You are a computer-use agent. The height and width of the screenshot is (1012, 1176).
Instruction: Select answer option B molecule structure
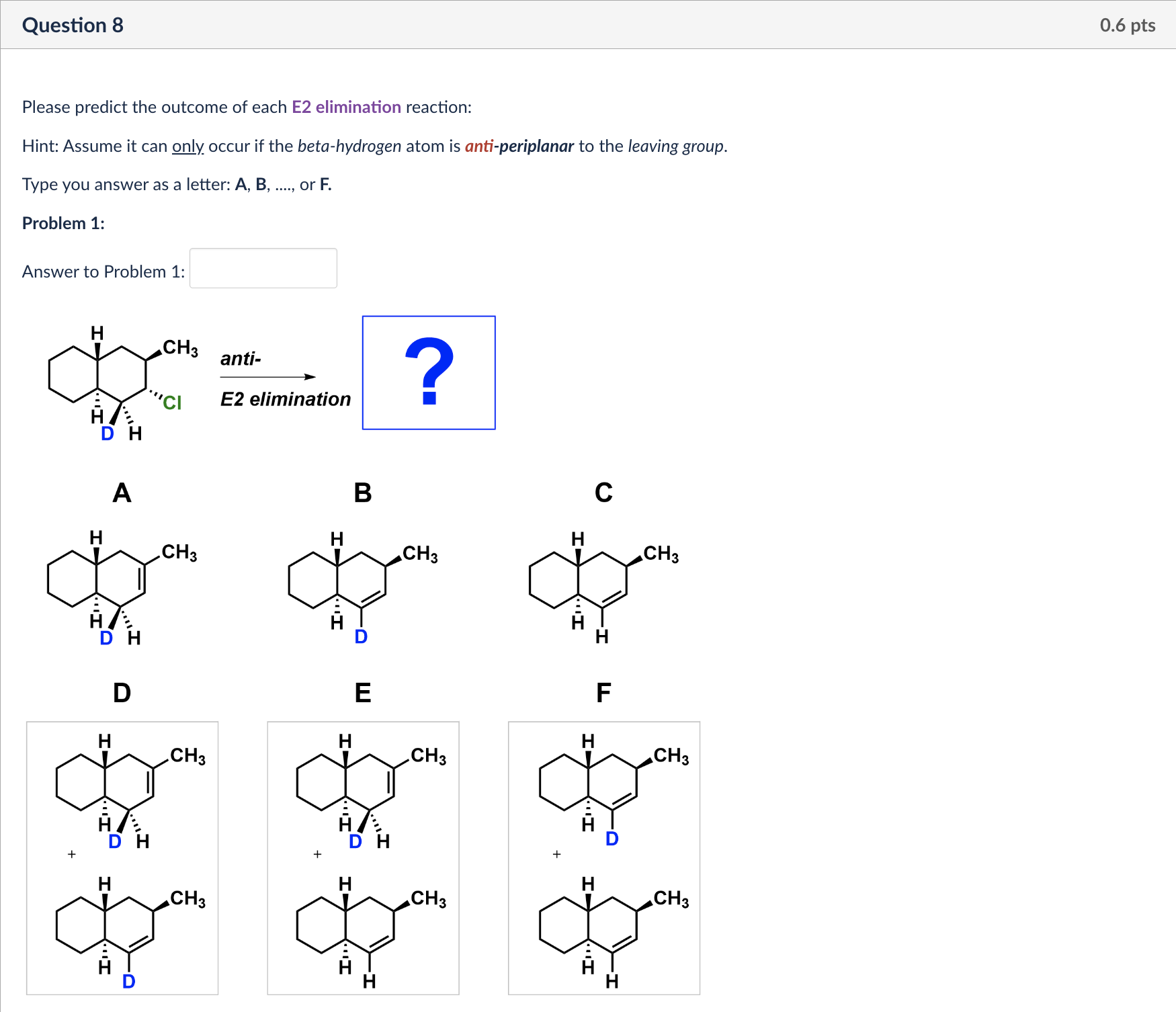coord(363,585)
